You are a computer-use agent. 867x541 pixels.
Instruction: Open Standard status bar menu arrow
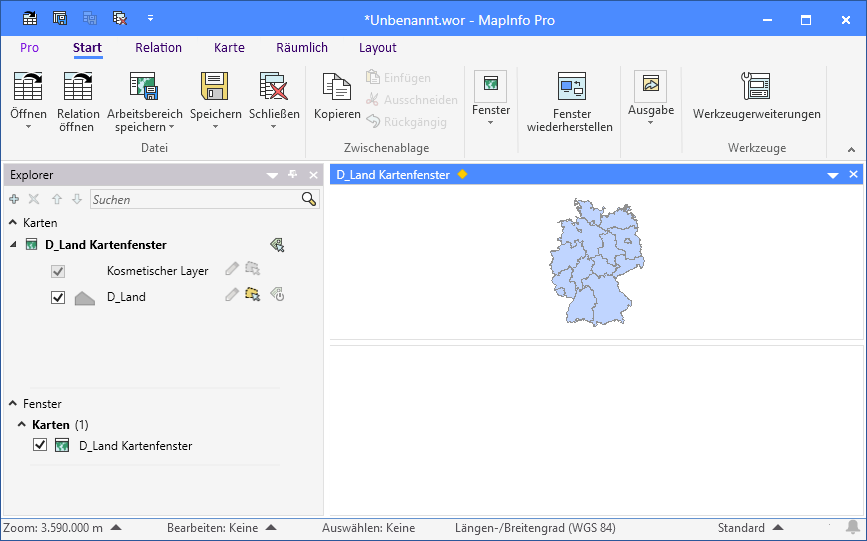777,528
